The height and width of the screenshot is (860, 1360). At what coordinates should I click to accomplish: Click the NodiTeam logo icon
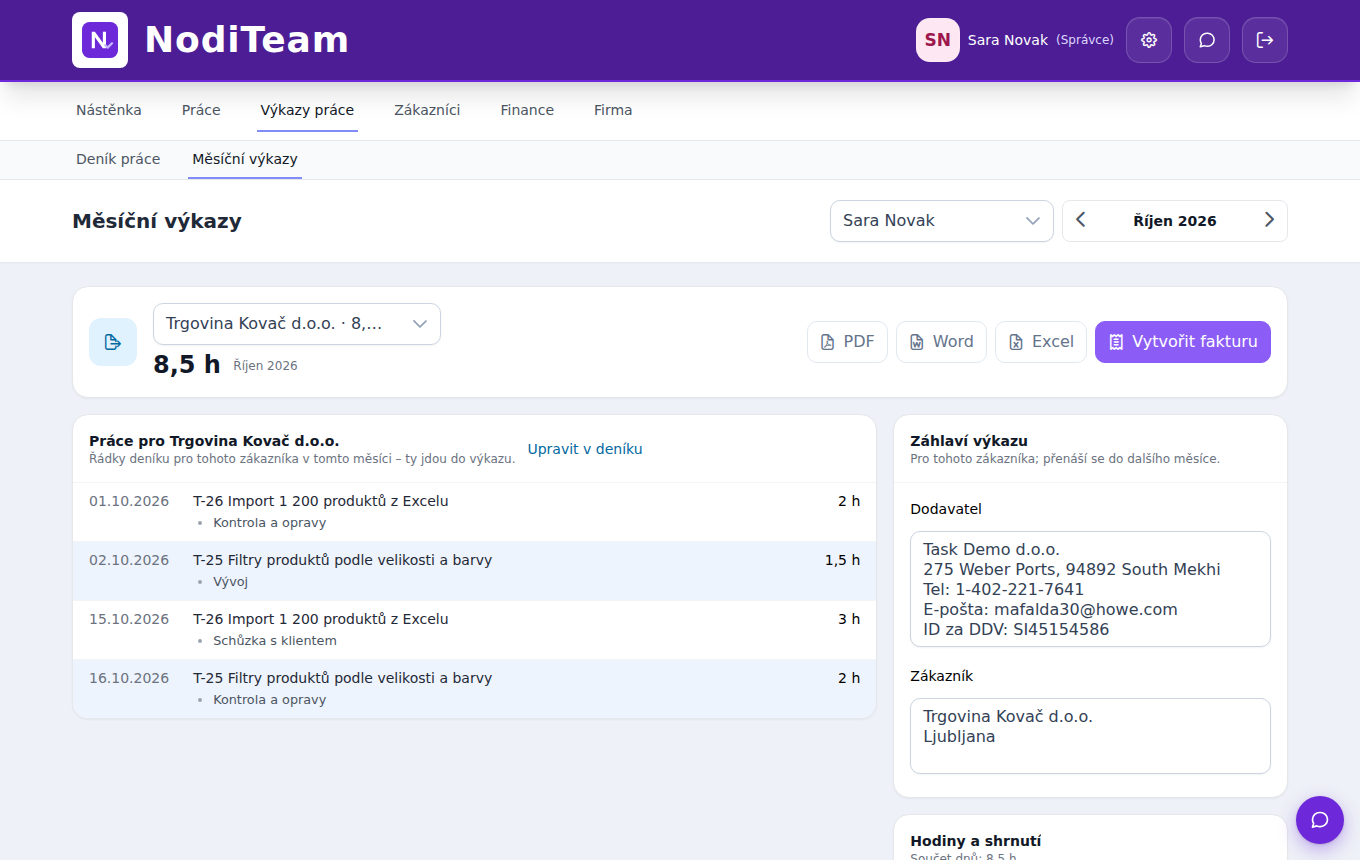click(x=100, y=40)
